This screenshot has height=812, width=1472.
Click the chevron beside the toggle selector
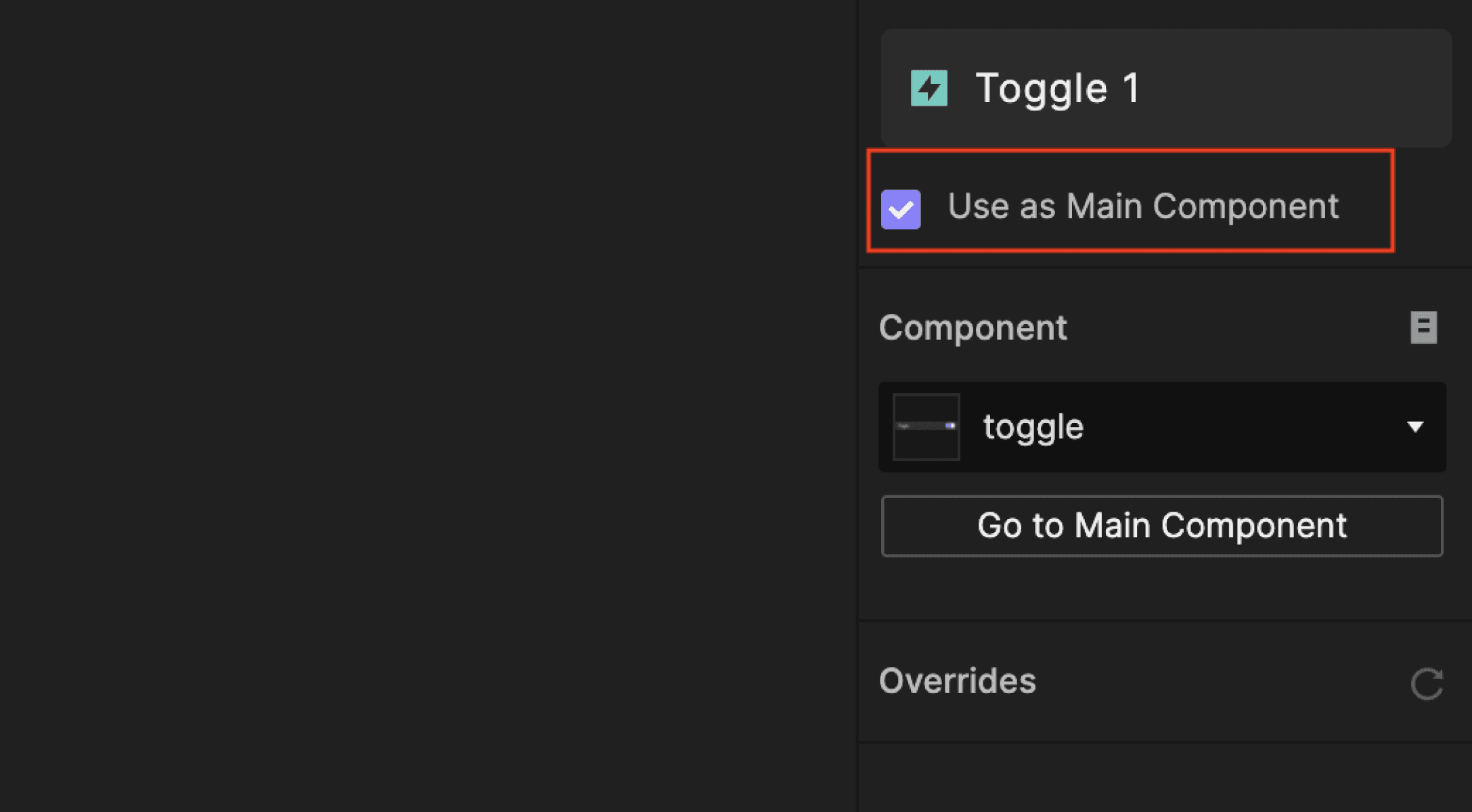coord(1417,426)
